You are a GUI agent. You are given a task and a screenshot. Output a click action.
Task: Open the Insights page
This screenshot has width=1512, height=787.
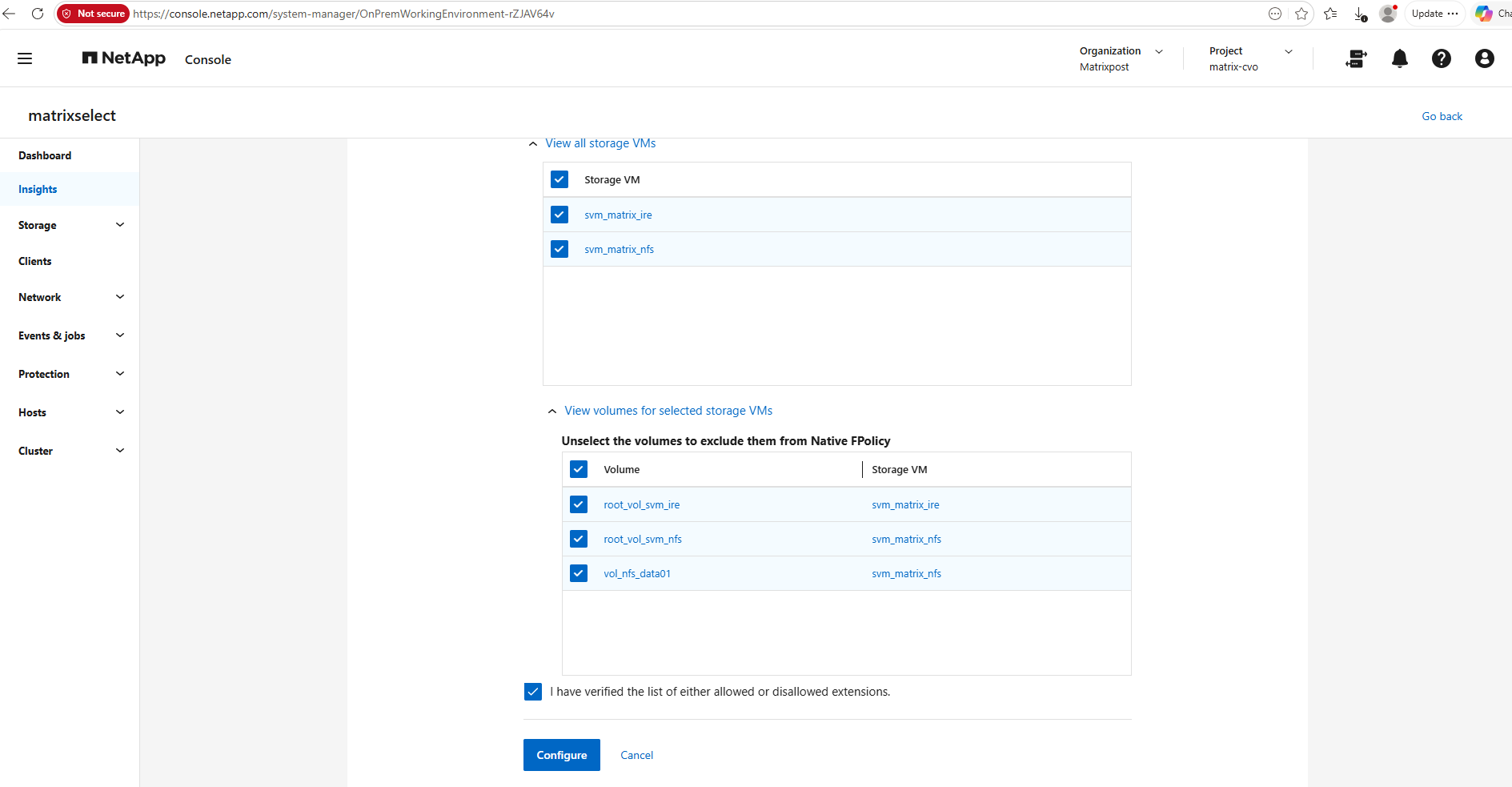[38, 189]
